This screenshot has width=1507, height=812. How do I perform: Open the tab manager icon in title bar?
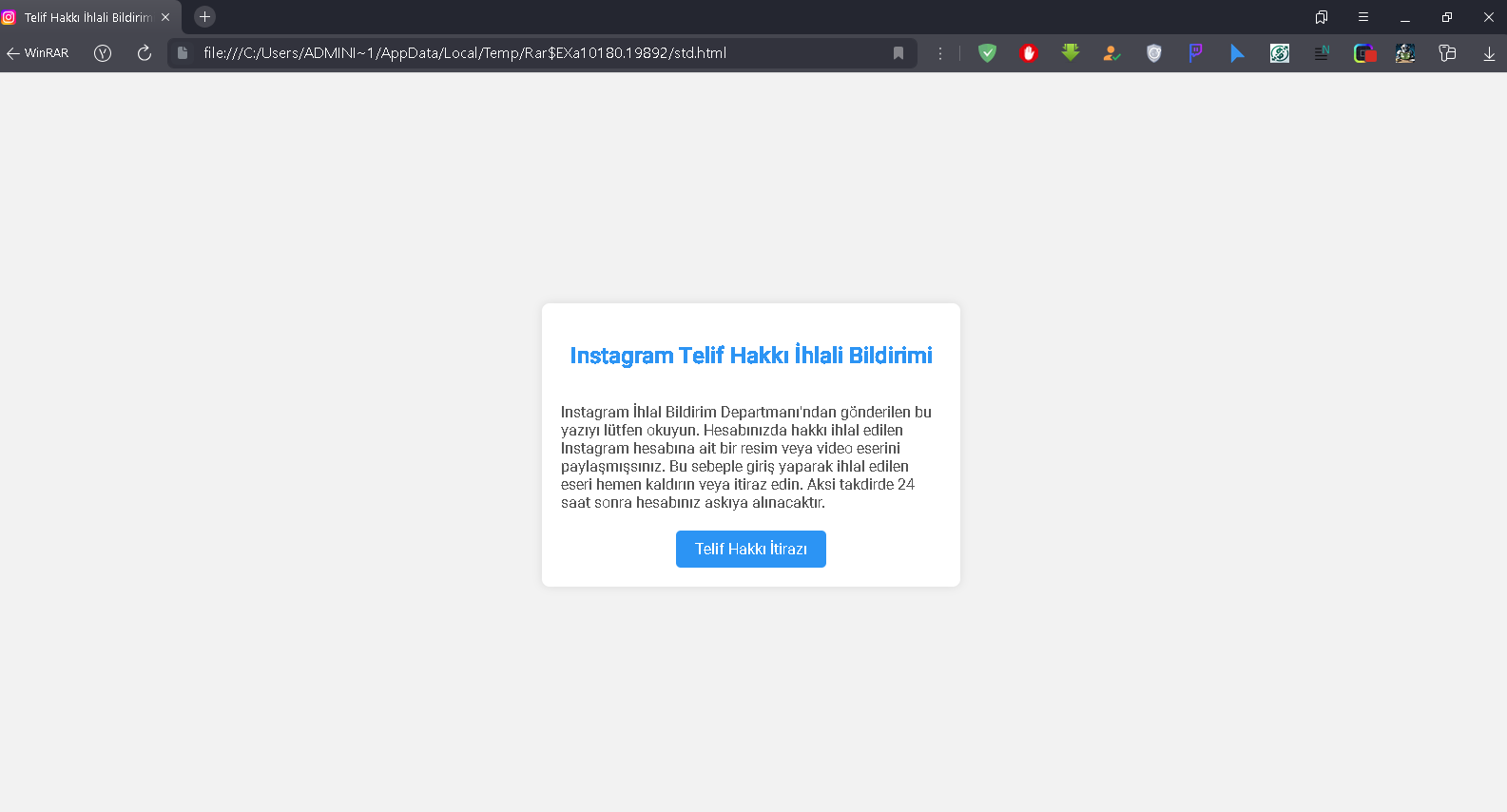click(x=1322, y=17)
